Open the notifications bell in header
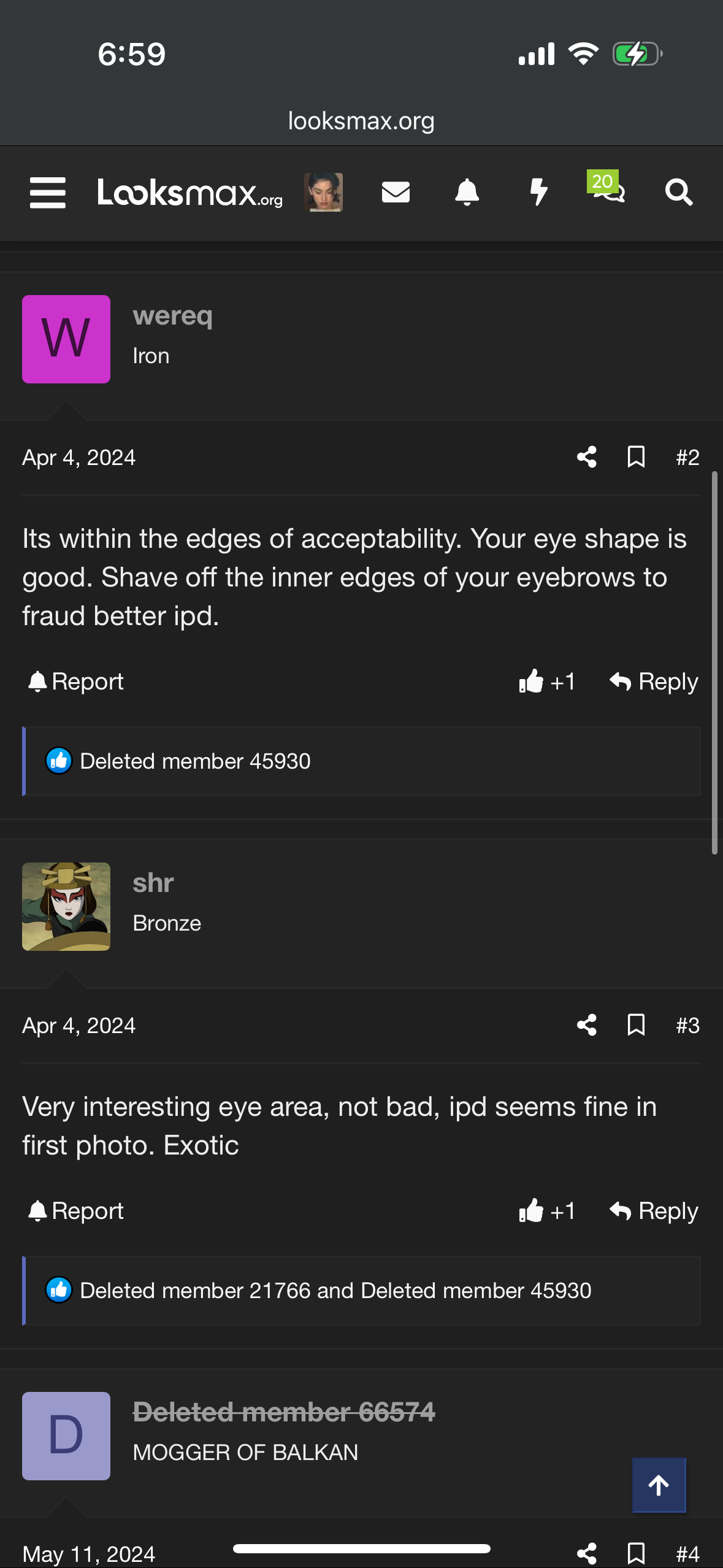This screenshot has width=723, height=1568. [467, 193]
